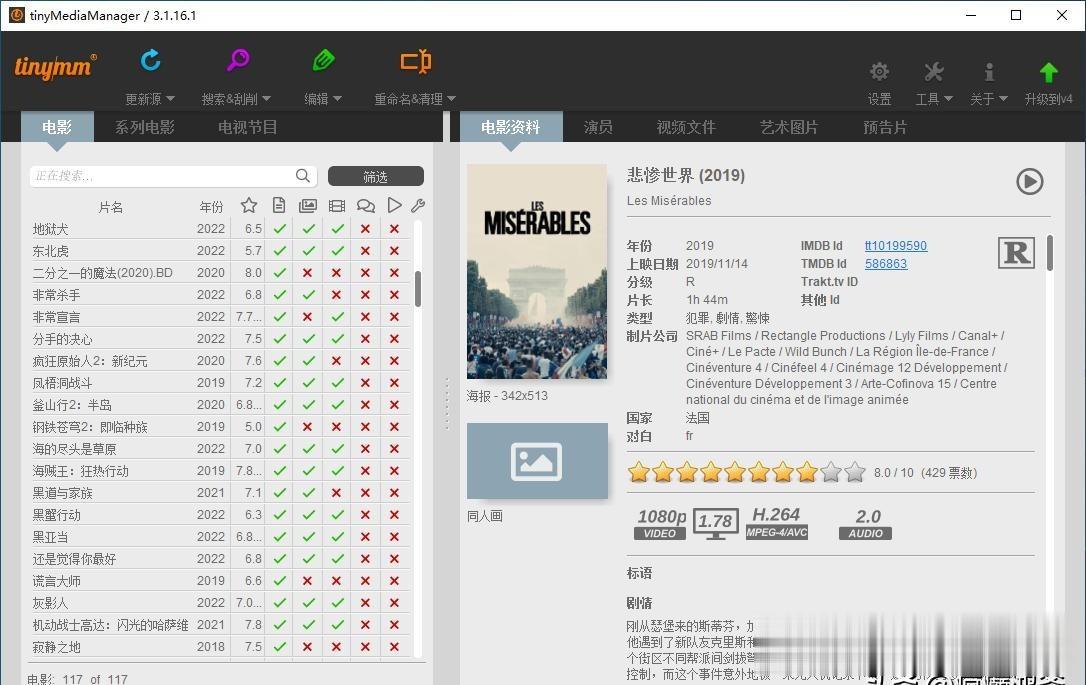Sort by subtitles speech bubble column header

(x=366, y=206)
